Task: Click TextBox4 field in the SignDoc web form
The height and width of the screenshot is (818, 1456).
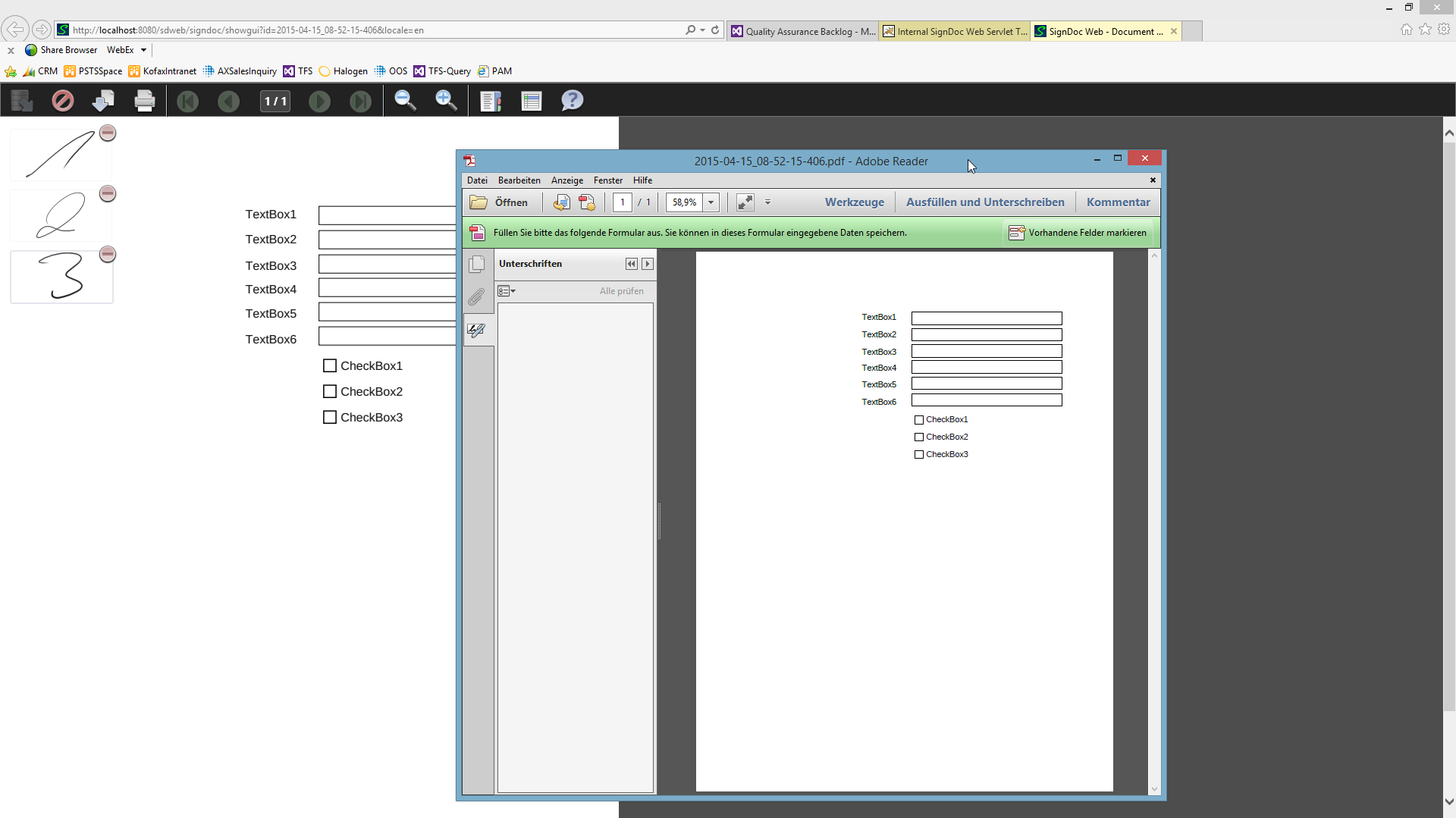Action: tap(388, 288)
